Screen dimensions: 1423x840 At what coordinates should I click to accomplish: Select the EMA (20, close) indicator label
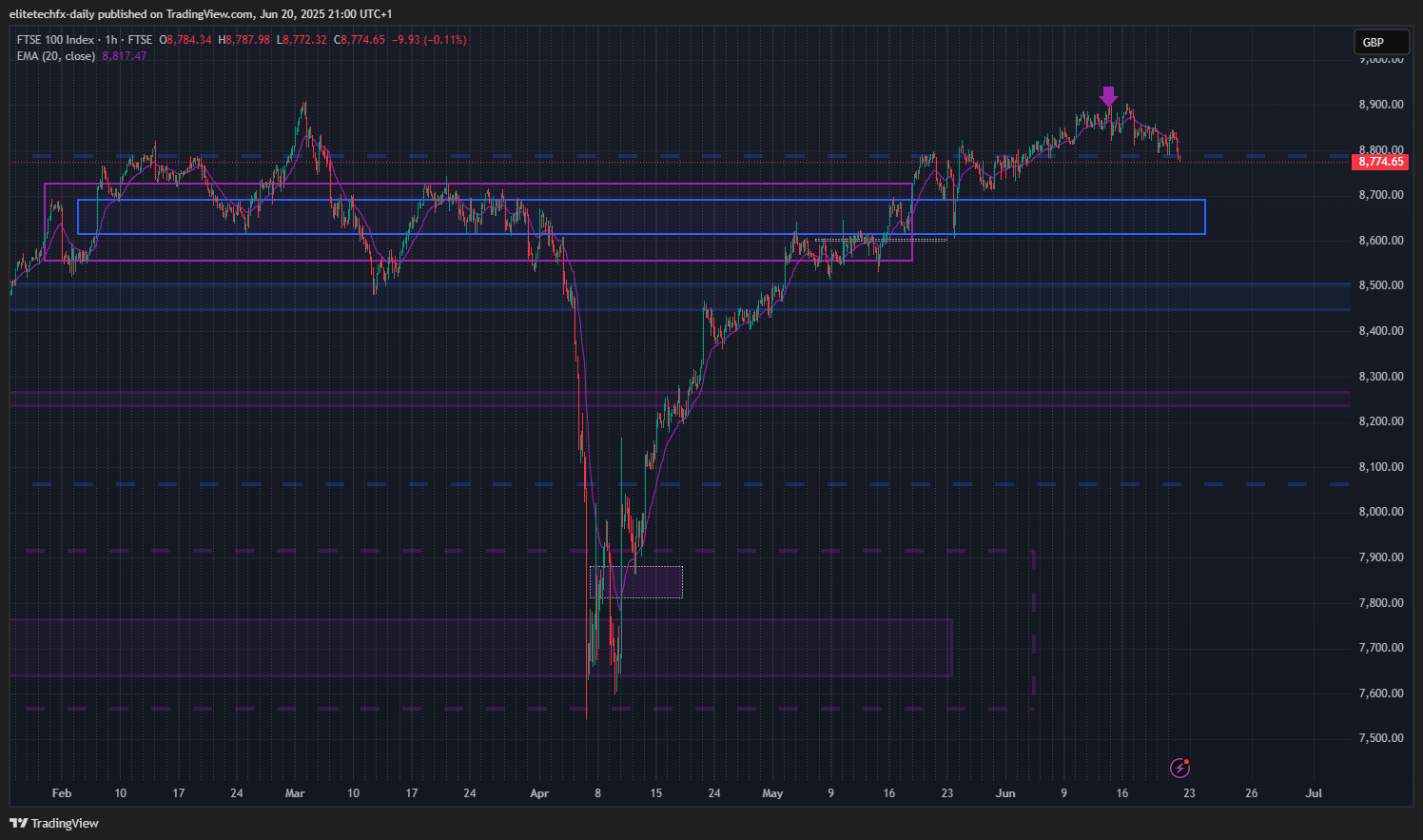55,56
